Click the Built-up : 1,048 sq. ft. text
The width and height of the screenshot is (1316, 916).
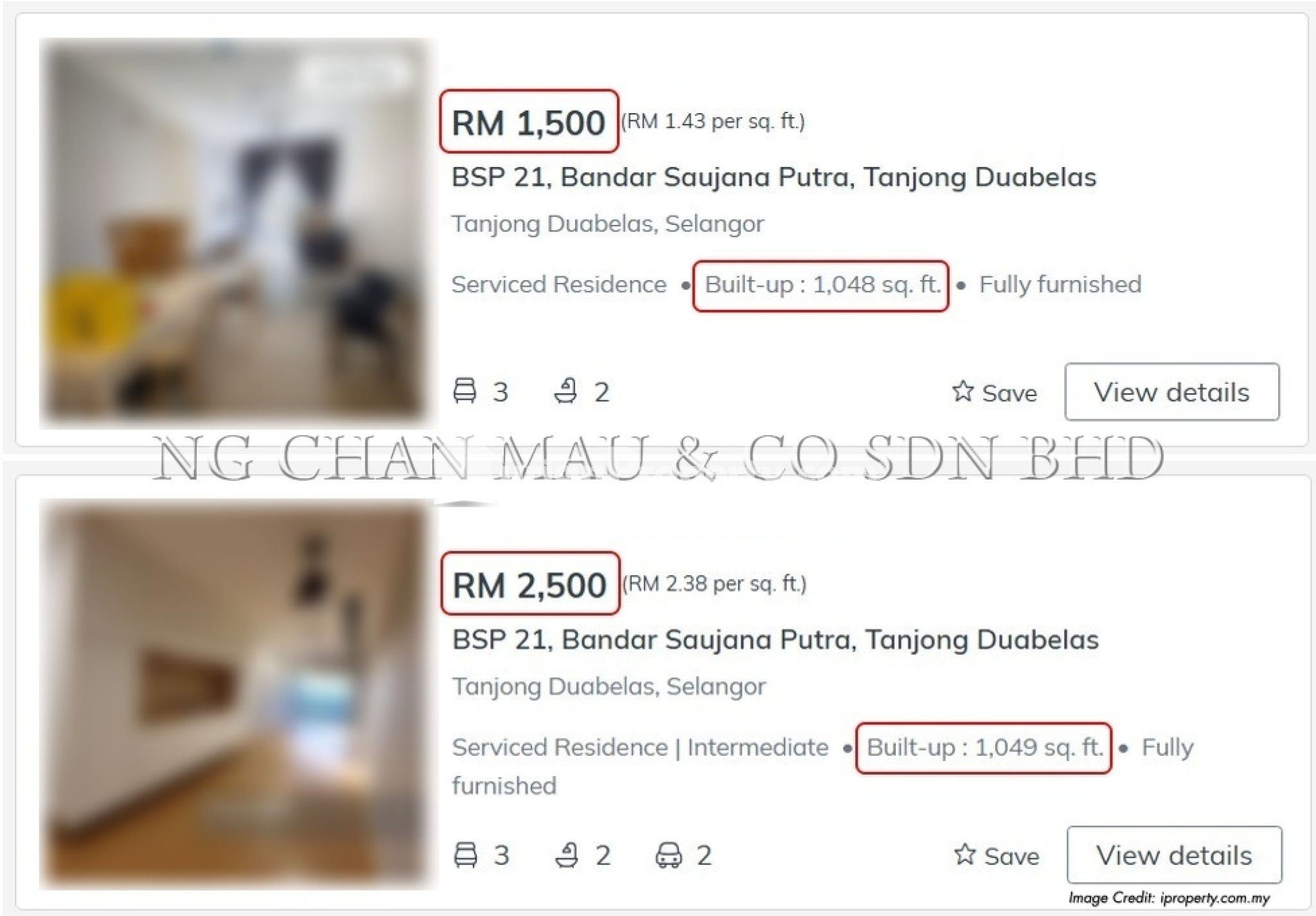822,284
